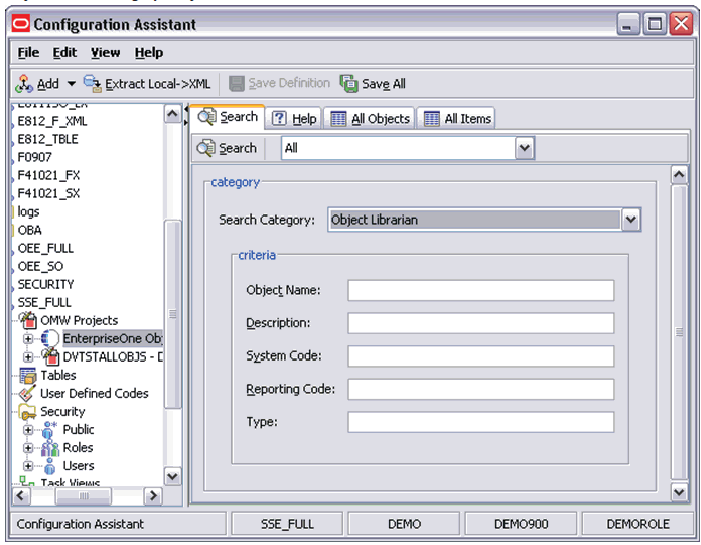Screen dimensions: 701x545
Task: Select F41021_SX in the tree
Action: 49,194
